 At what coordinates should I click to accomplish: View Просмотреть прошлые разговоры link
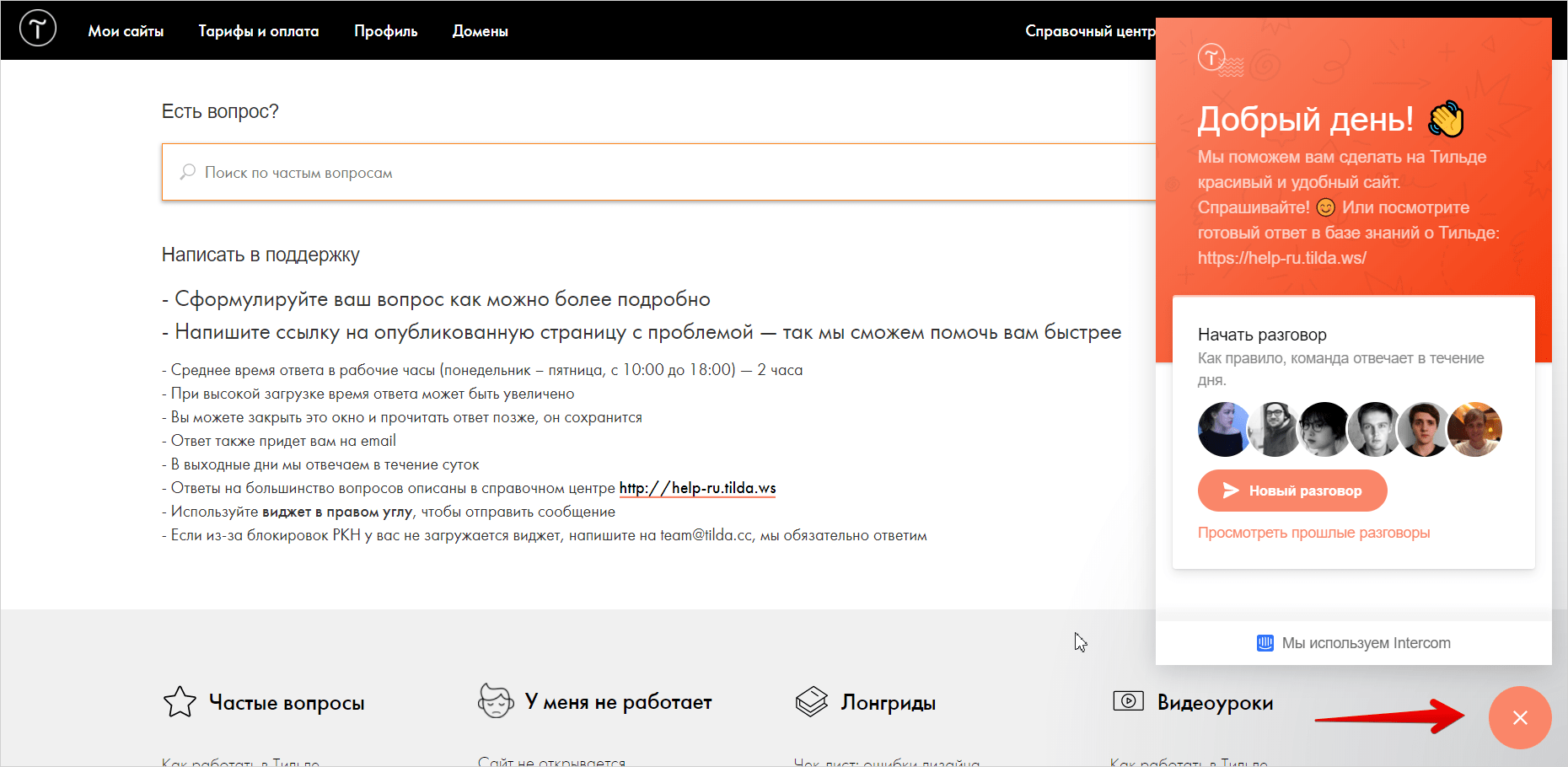pos(1313,533)
